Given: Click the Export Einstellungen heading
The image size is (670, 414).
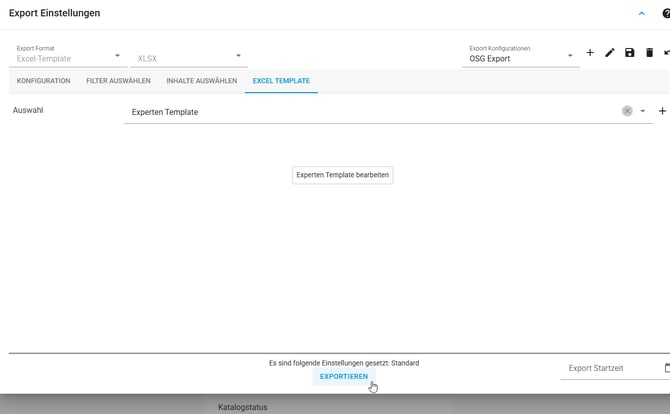Looking at the screenshot, I should [x=54, y=13].
